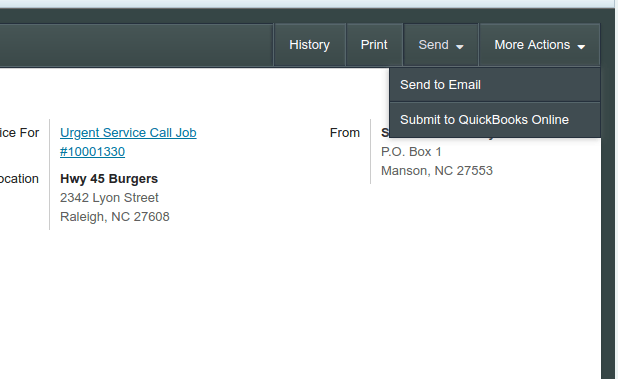The width and height of the screenshot is (618, 379).
Task: Open the Urgent Service Call Job link
Action: [x=128, y=133]
